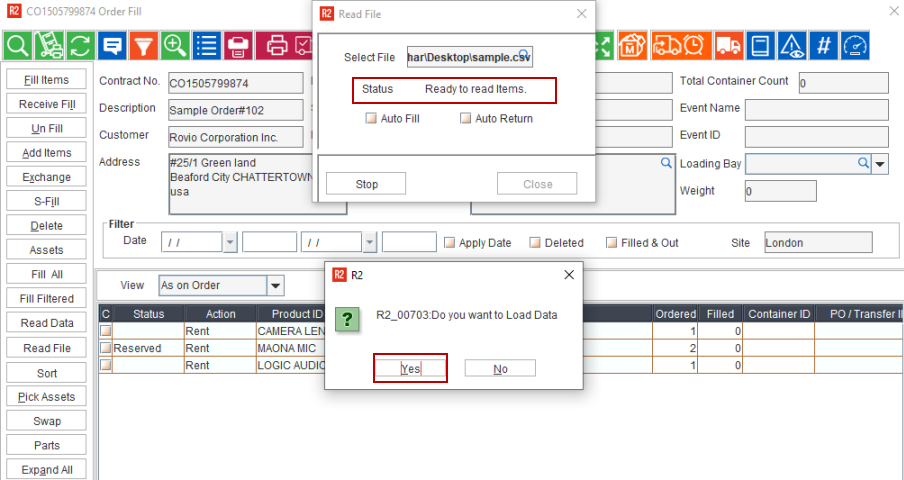Click Stop in Read File dialog

pos(366,184)
